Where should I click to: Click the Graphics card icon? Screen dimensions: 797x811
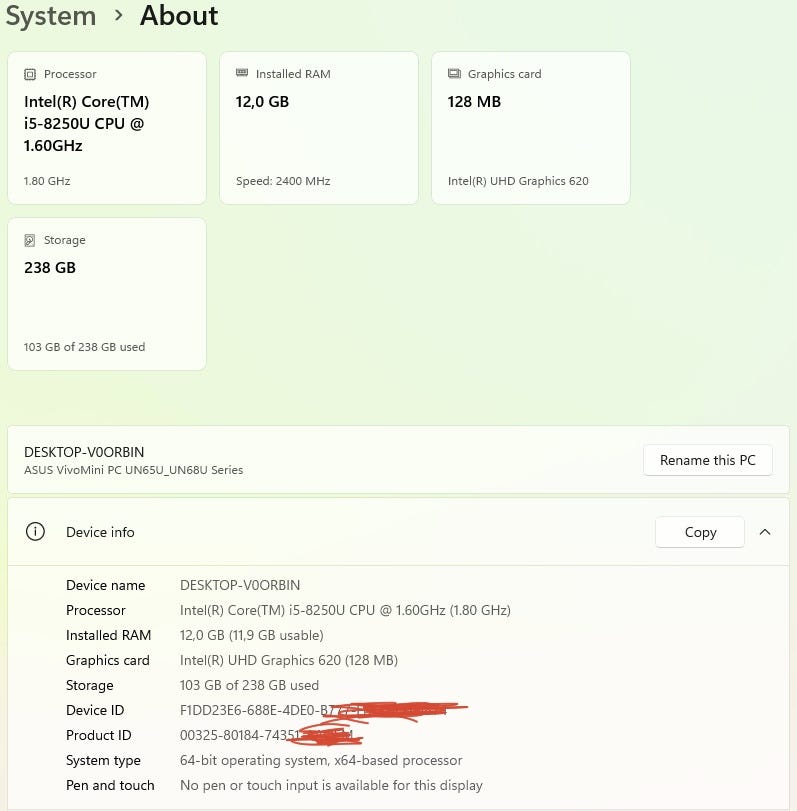(454, 73)
